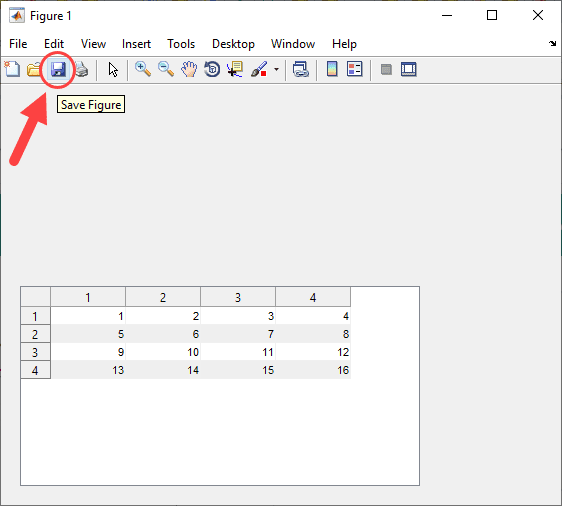
Task: Activate the Zoom Out magnifier tool
Action: click(x=166, y=69)
